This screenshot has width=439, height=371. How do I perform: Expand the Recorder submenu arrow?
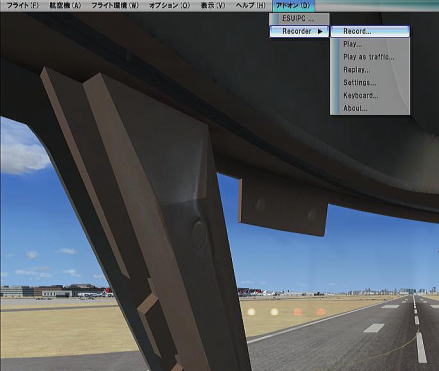click(x=320, y=31)
